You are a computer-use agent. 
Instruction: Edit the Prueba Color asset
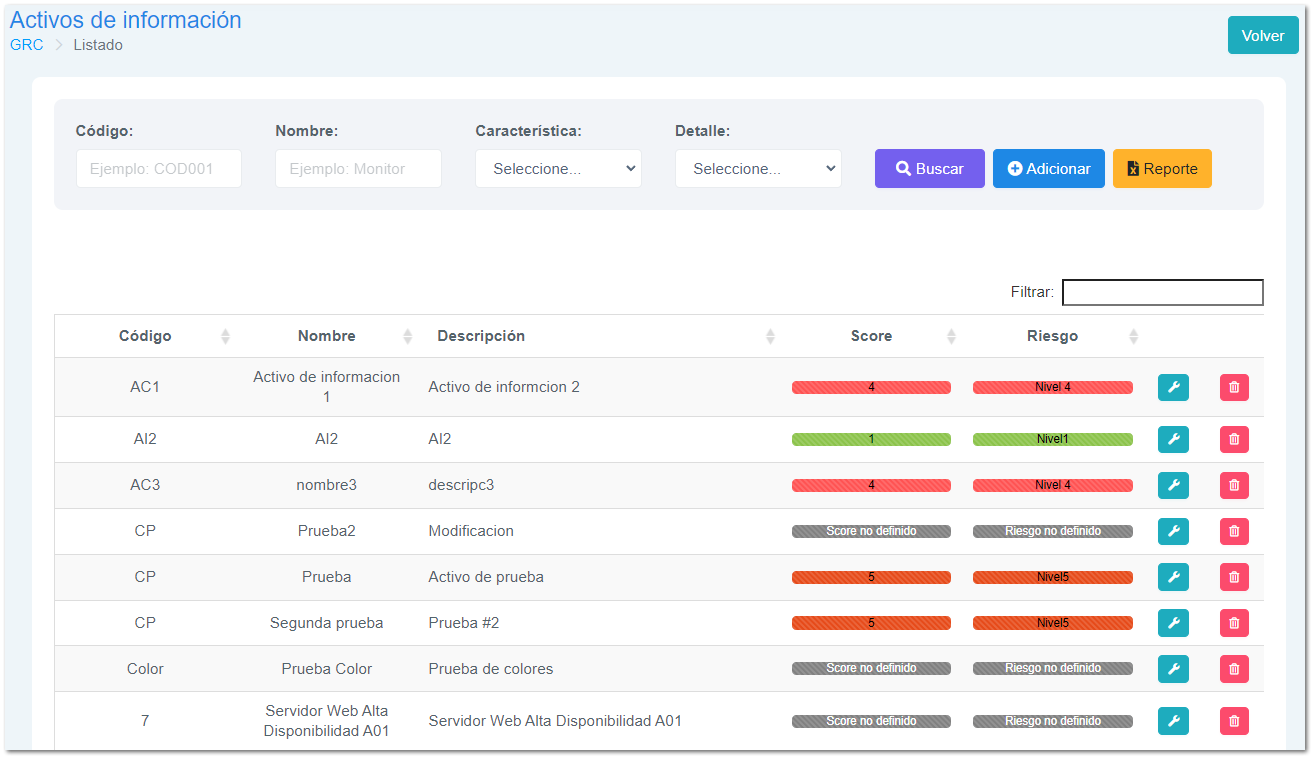(x=1173, y=669)
